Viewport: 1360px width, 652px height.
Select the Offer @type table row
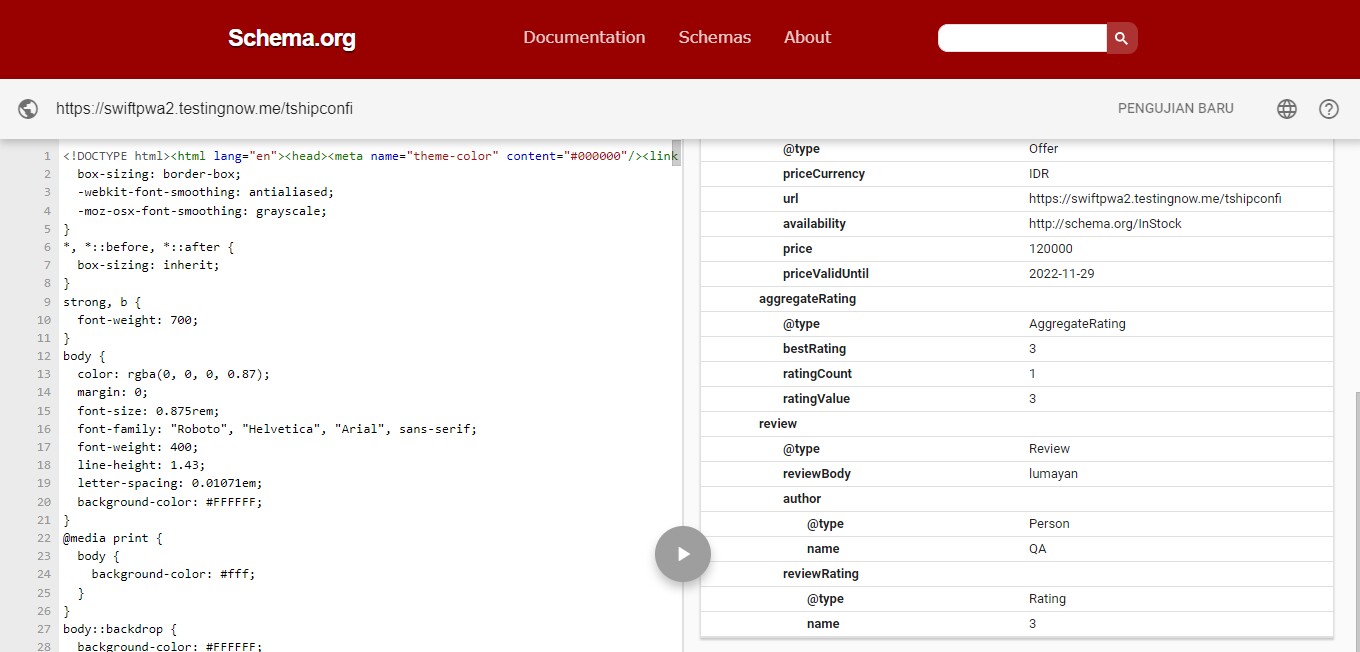[1043, 148]
